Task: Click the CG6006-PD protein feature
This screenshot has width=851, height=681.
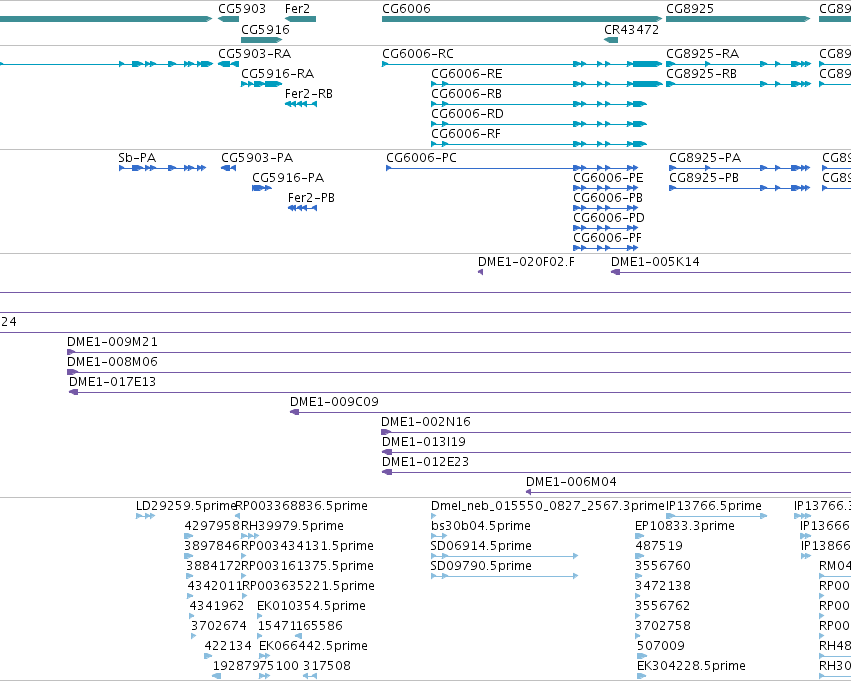Action: coord(609,218)
